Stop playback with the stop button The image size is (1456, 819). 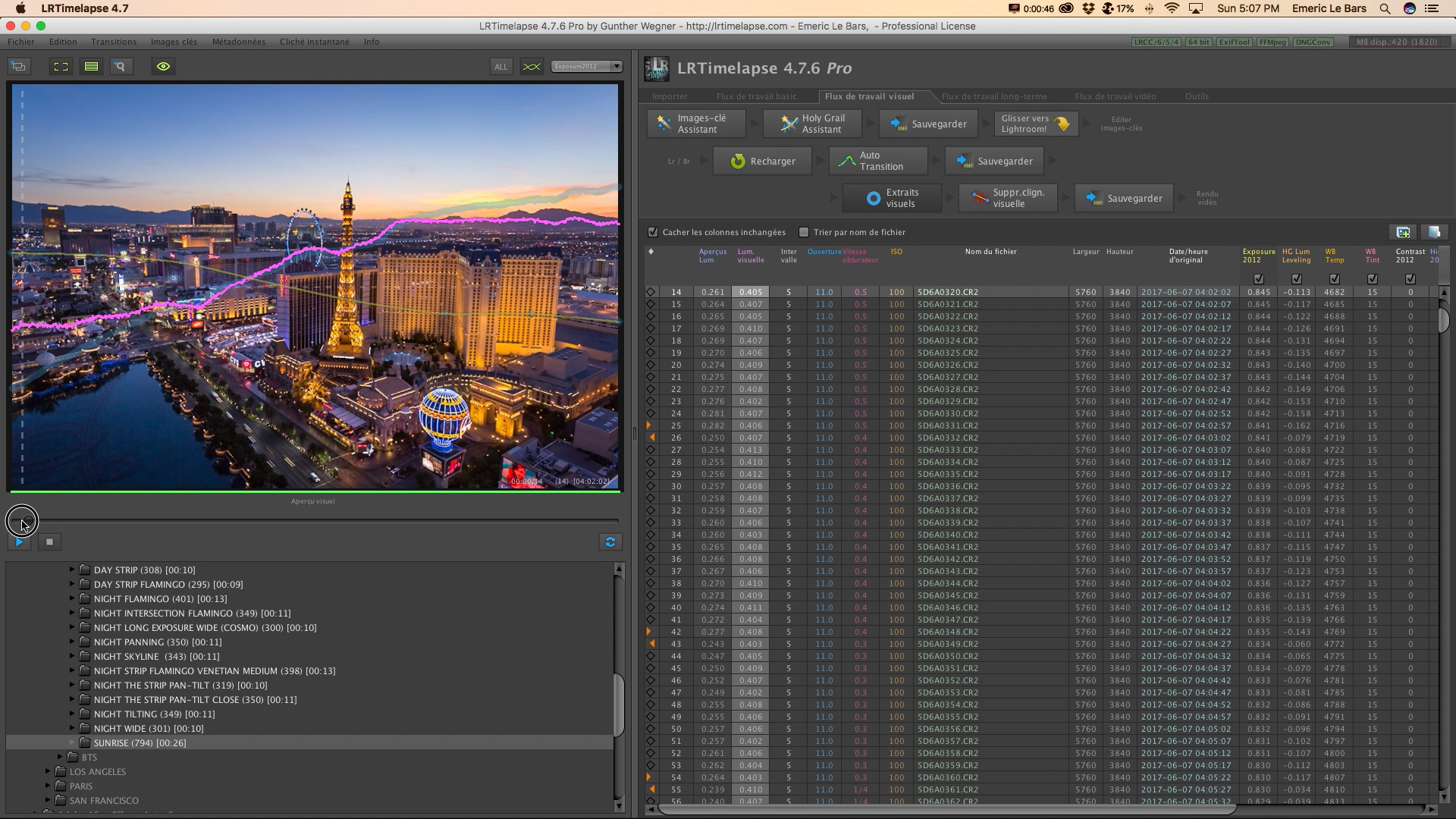49,541
